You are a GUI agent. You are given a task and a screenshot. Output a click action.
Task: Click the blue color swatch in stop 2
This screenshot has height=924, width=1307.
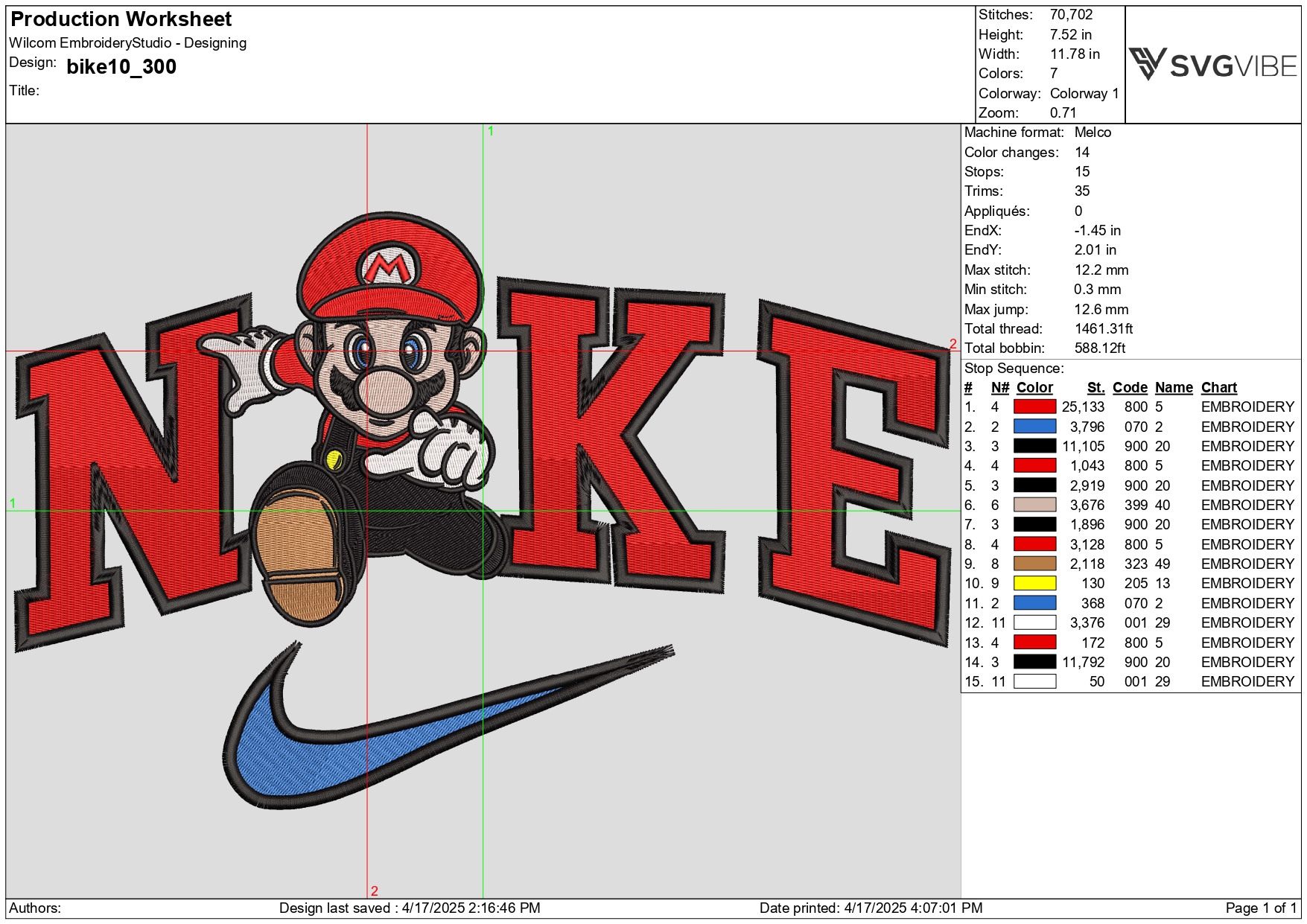pyautogui.click(x=1034, y=427)
